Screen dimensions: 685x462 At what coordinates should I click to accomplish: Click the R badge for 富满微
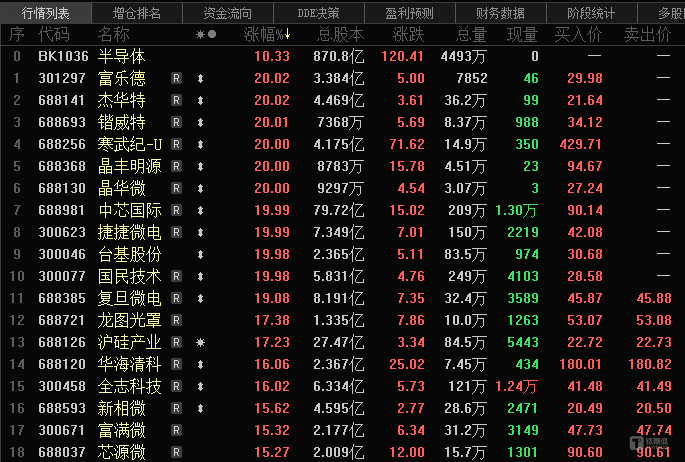176,431
